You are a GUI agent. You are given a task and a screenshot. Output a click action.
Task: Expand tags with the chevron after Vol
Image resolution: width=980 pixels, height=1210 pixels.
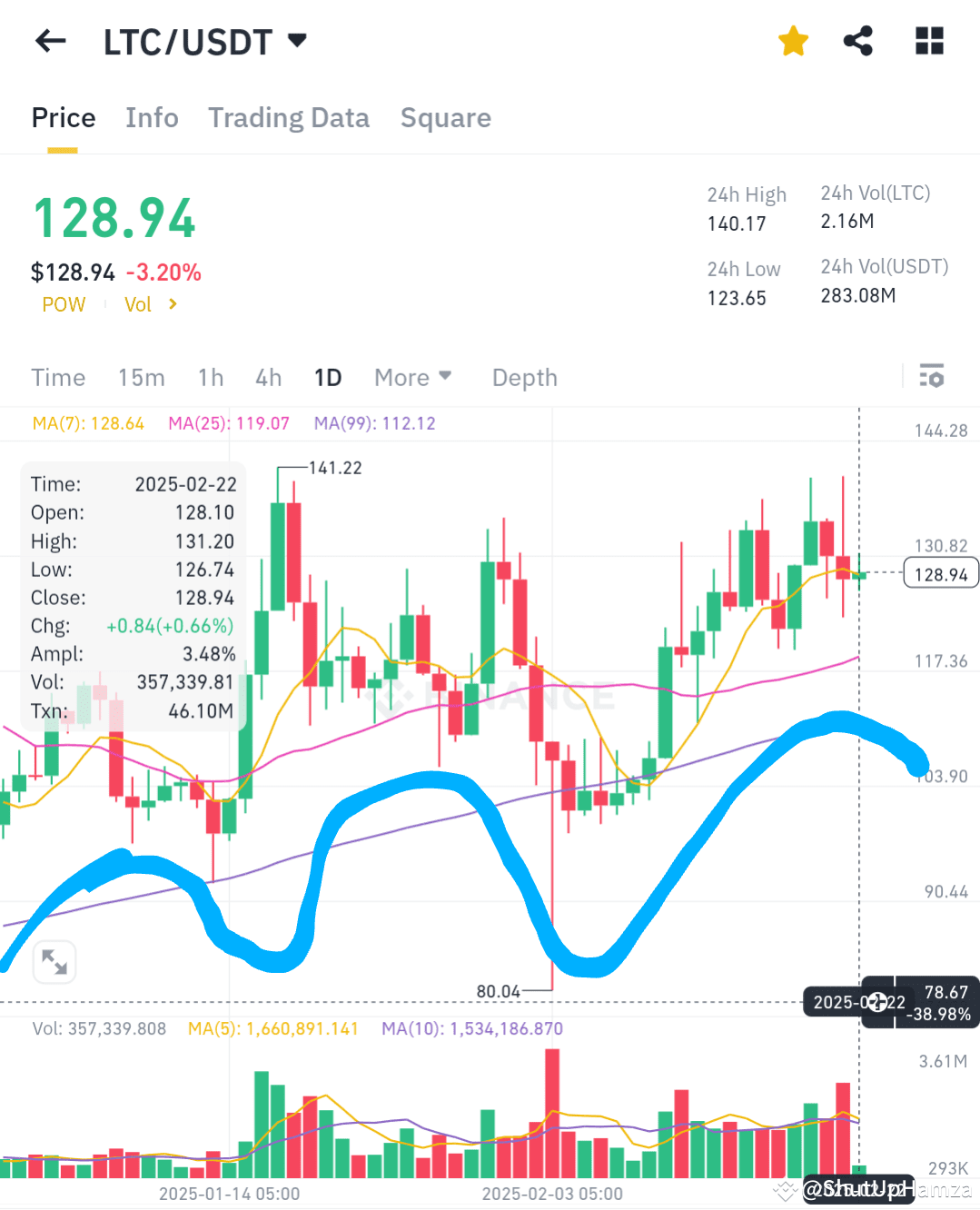tap(173, 304)
